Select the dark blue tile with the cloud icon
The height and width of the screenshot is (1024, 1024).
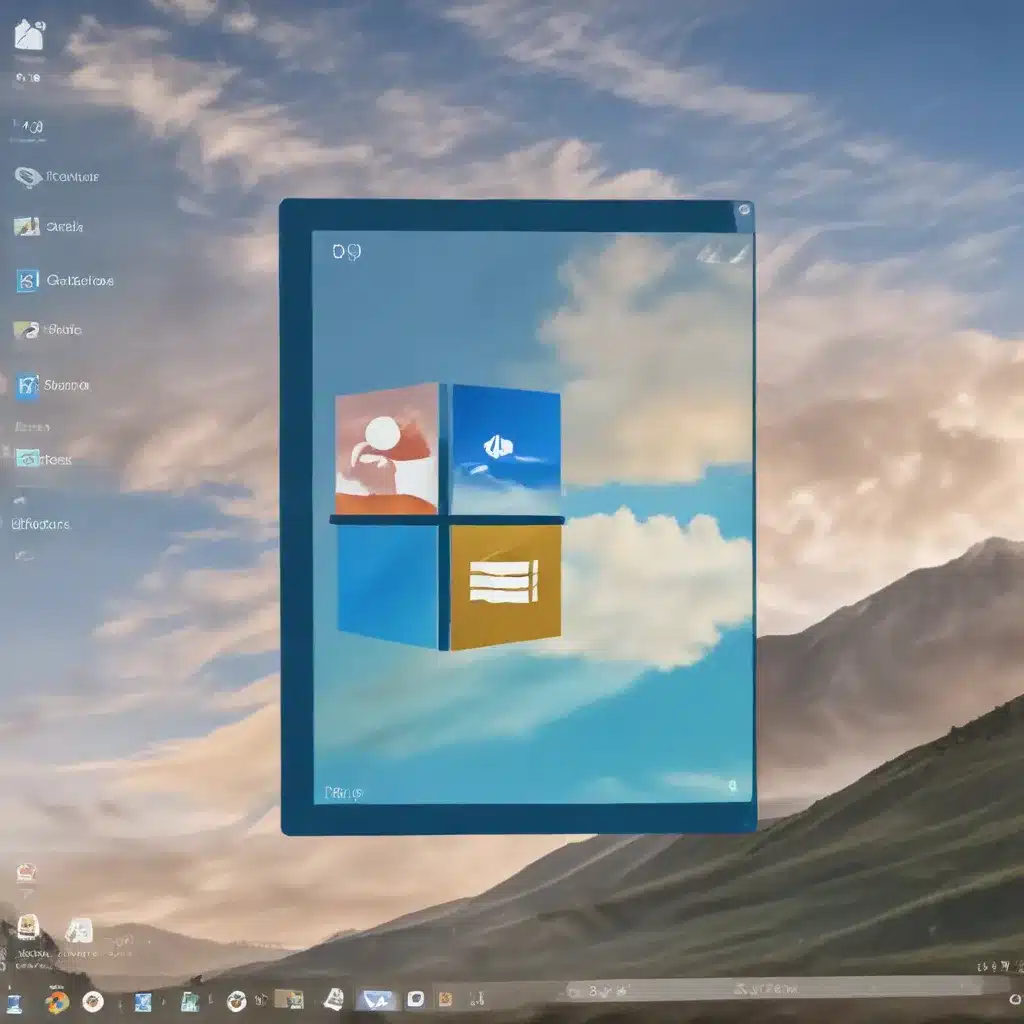tap(505, 449)
